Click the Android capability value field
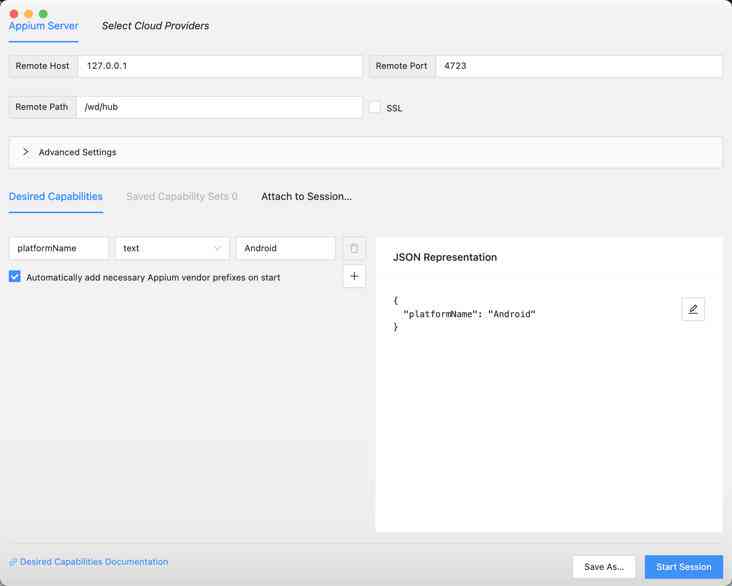 click(x=286, y=248)
